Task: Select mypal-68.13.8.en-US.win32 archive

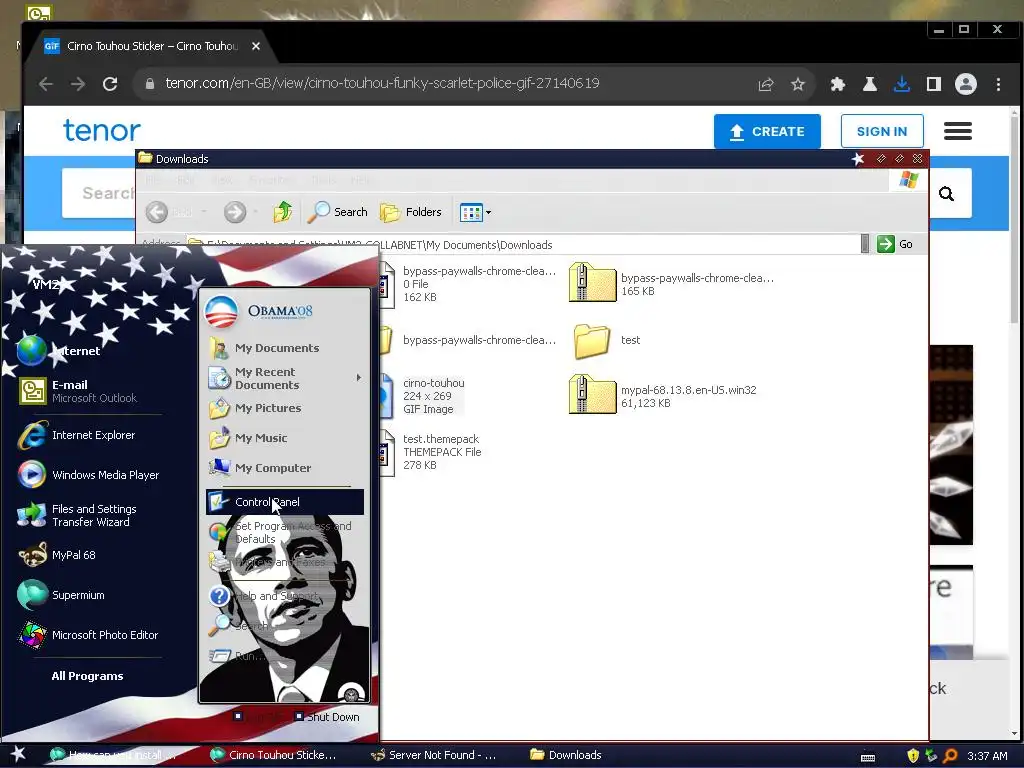Action: [x=663, y=396]
